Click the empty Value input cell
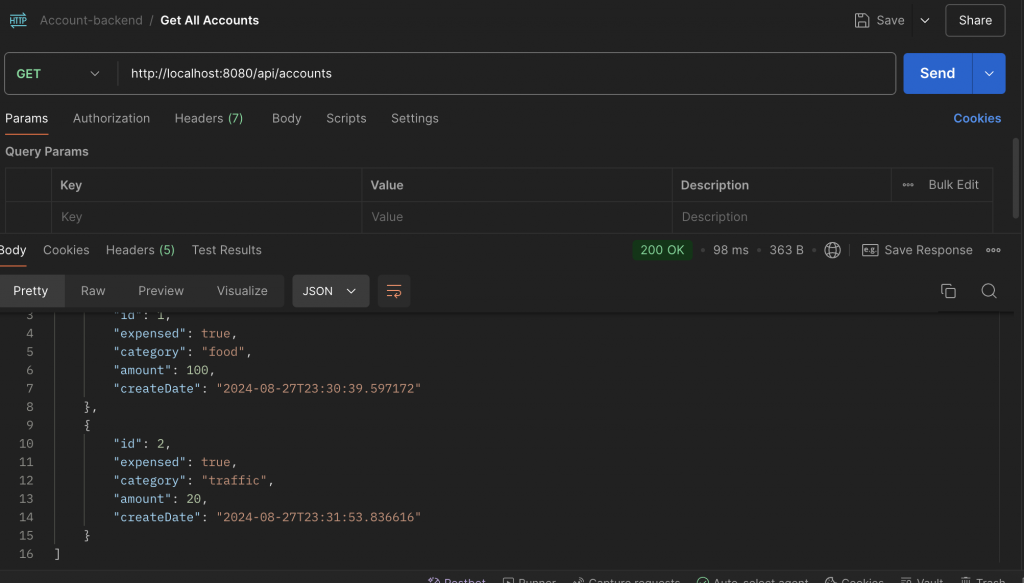The height and width of the screenshot is (583, 1024). tap(517, 217)
